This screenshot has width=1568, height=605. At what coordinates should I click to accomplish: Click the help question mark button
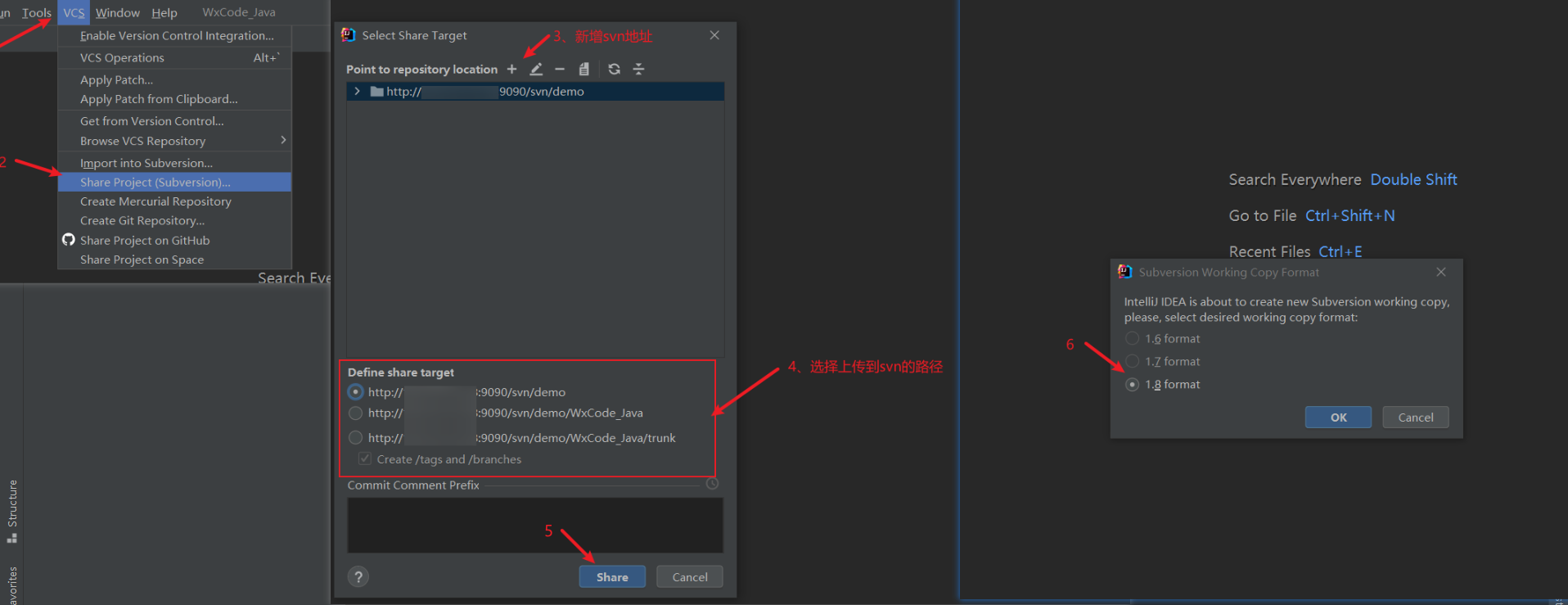pyautogui.click(x=358, y=576)
